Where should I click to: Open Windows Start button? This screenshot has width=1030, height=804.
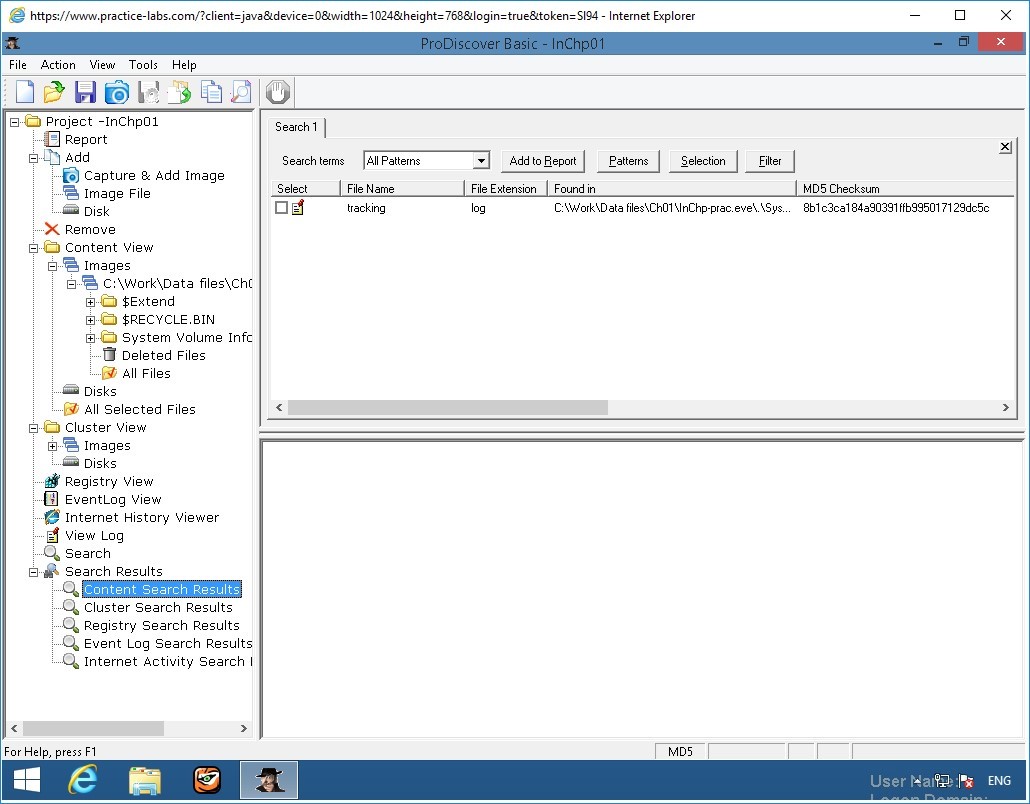[27, 780]
